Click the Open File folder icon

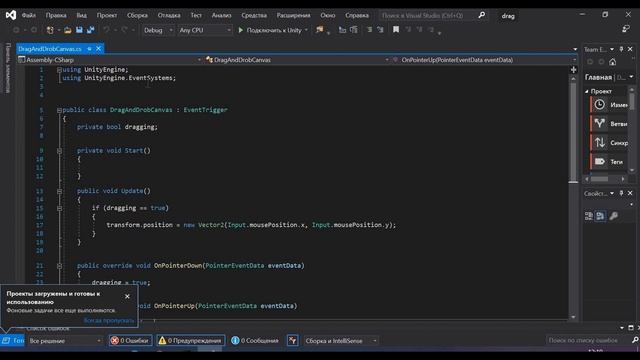point(68,30)
